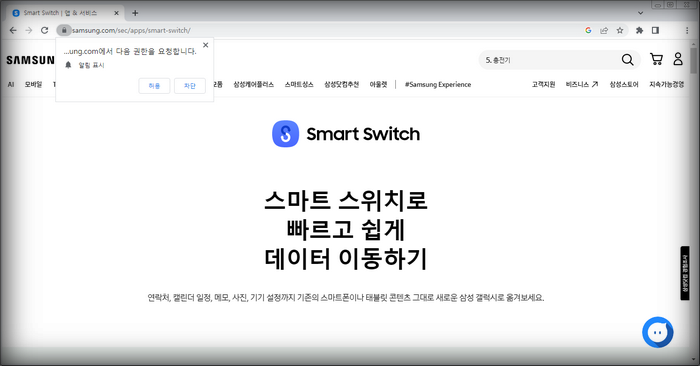Image resolution: width=700 pixels, height=366 pixels.
Task: Click the Samsung logo
Action: pyautogui.click(x=30, y=60)
